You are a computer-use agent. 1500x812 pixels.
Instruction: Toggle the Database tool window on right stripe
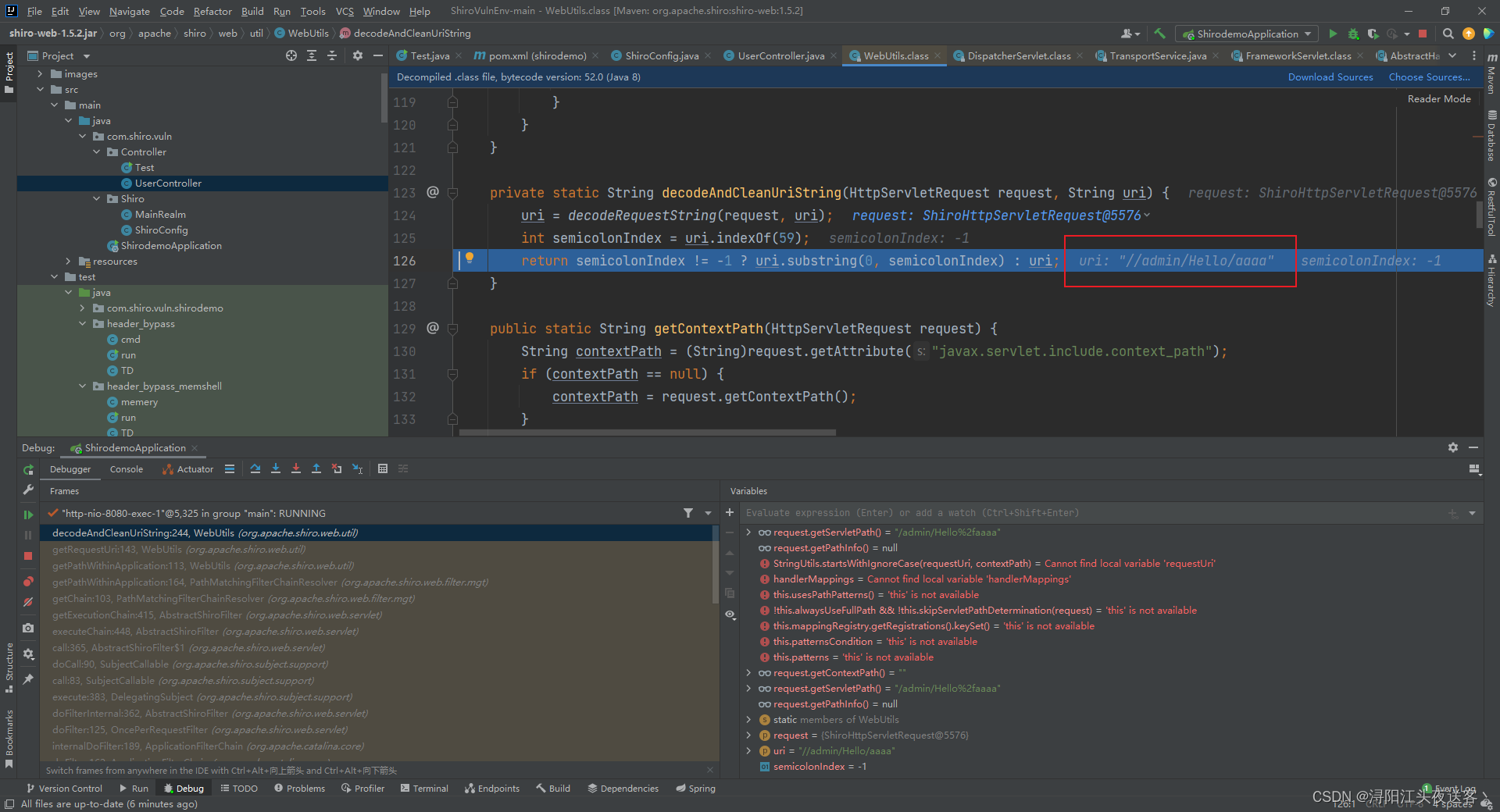(1491, 136)
